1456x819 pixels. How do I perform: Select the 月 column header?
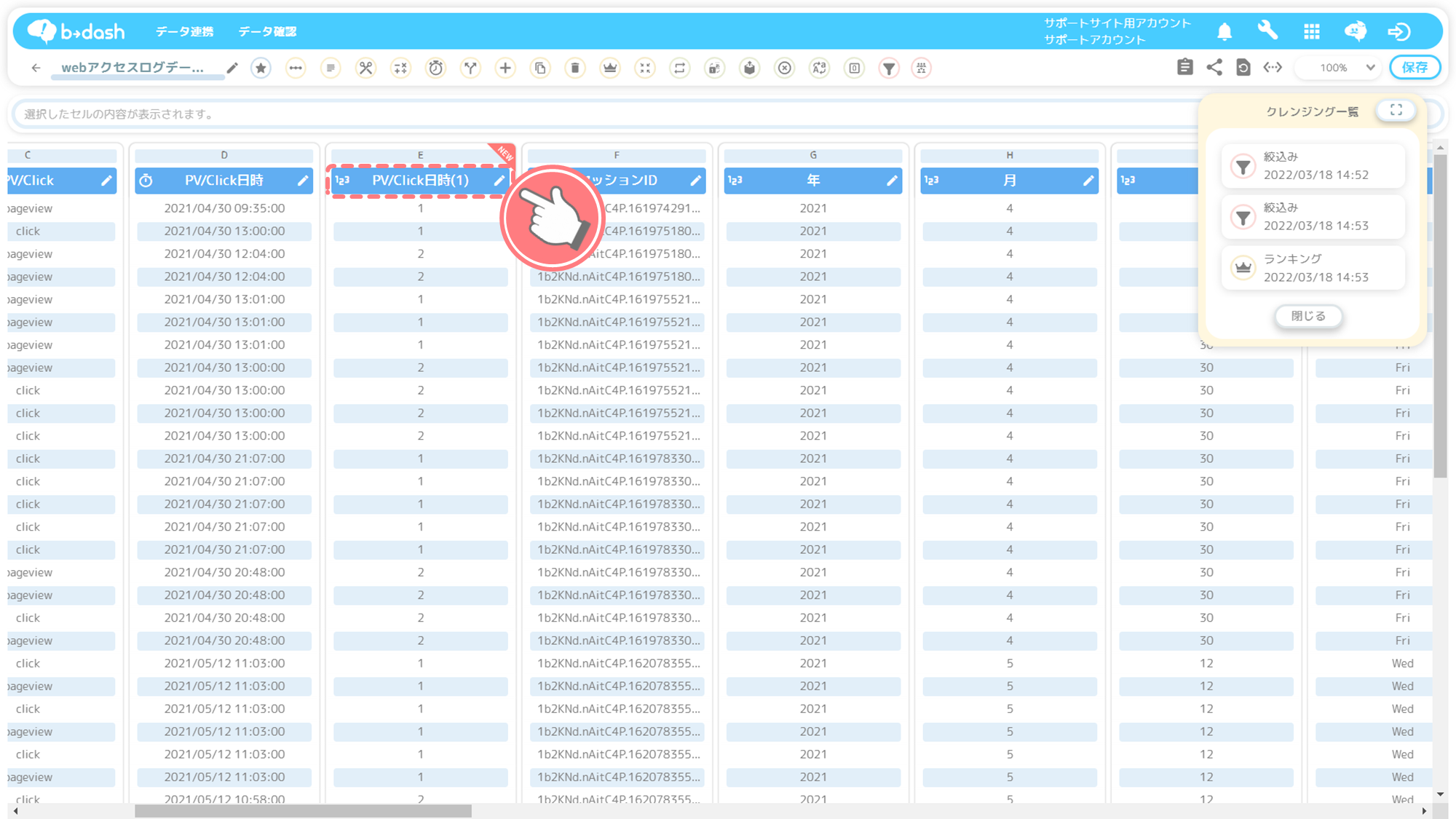pyautogui.click(x=1010, y=181)
